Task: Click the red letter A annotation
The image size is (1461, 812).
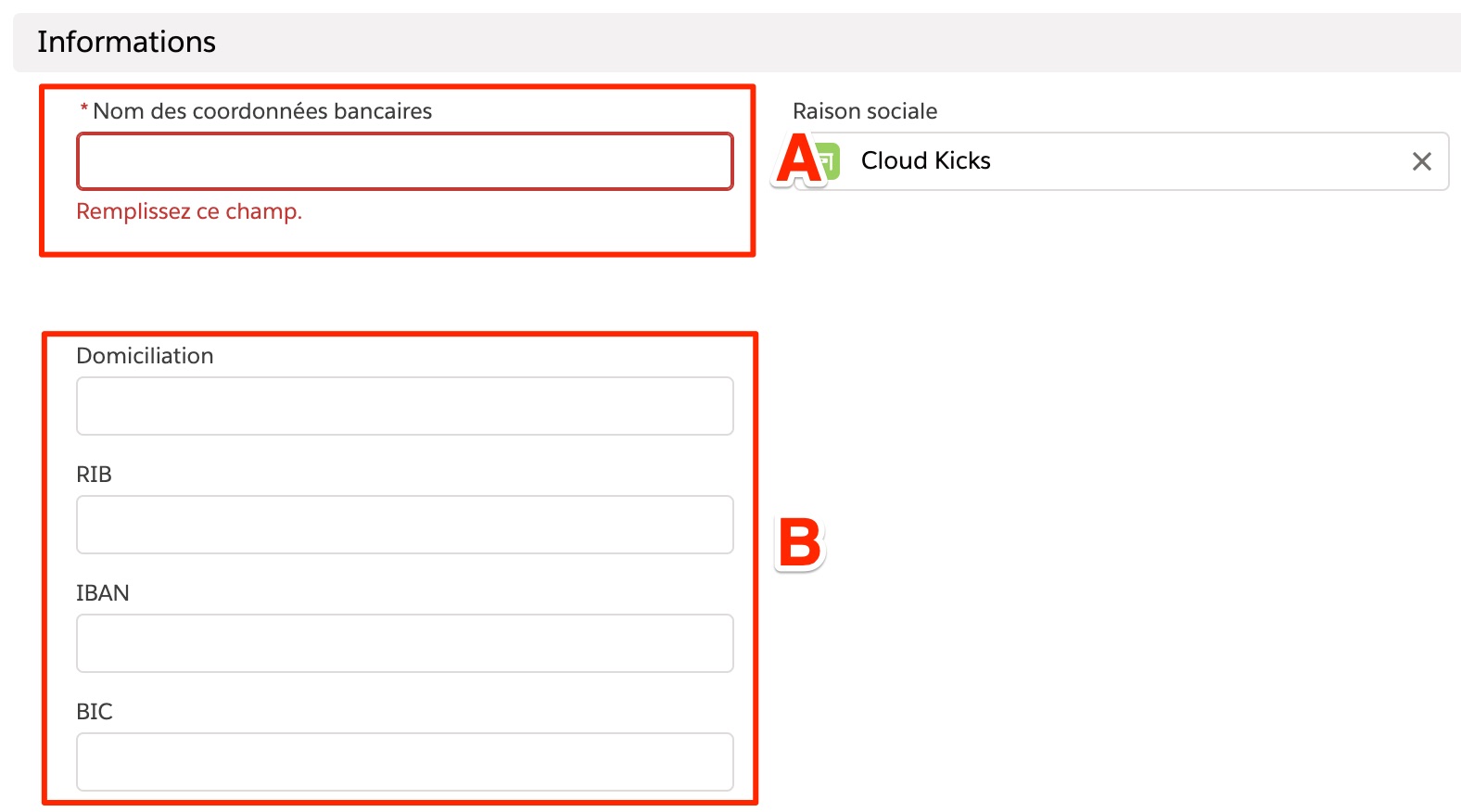Action: click(x=798, y=159)
